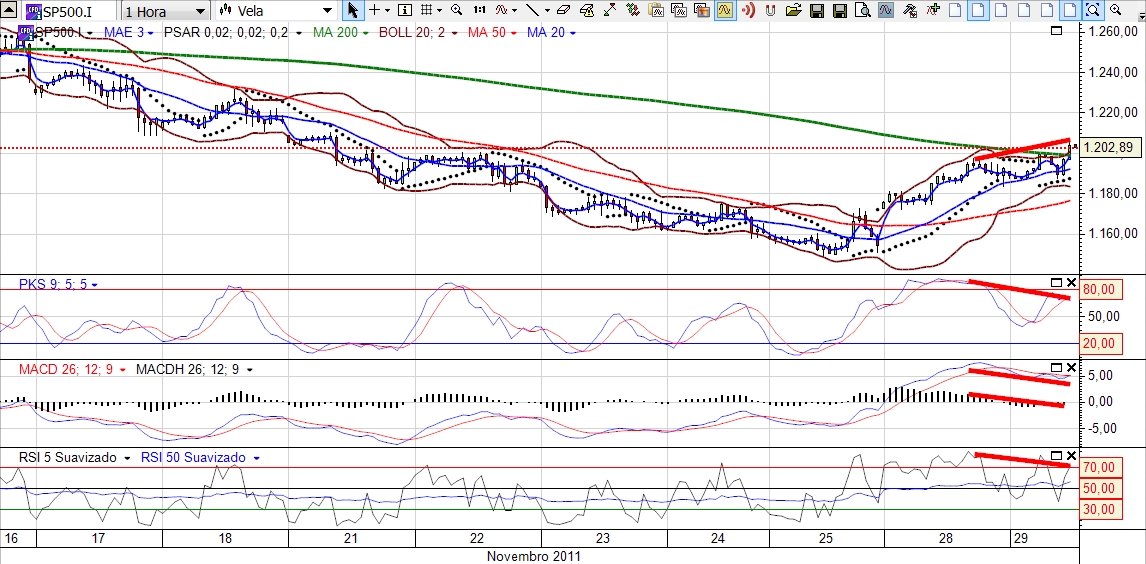Click the green and red arrows icon
This screenshot has height=564, width=1146.
[x=633, y=10]
